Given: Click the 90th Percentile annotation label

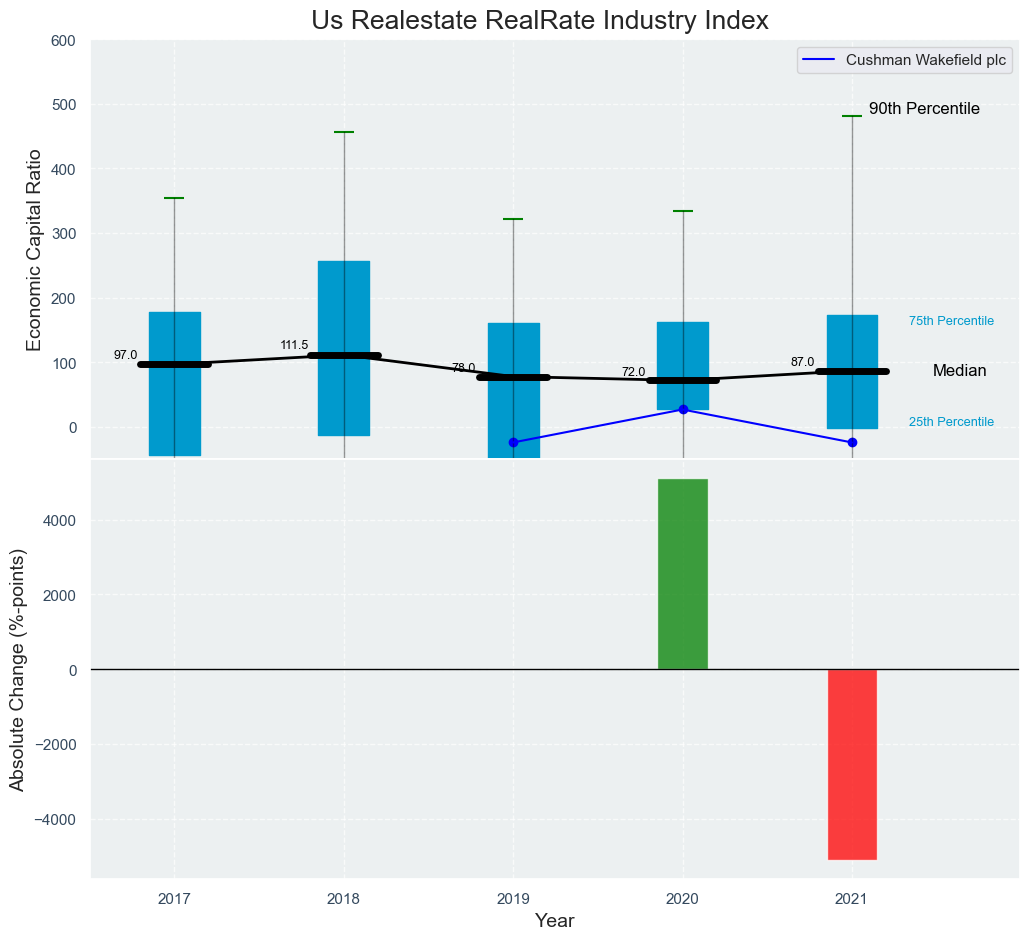Looking at the screenshot, I should click(923, 109).
